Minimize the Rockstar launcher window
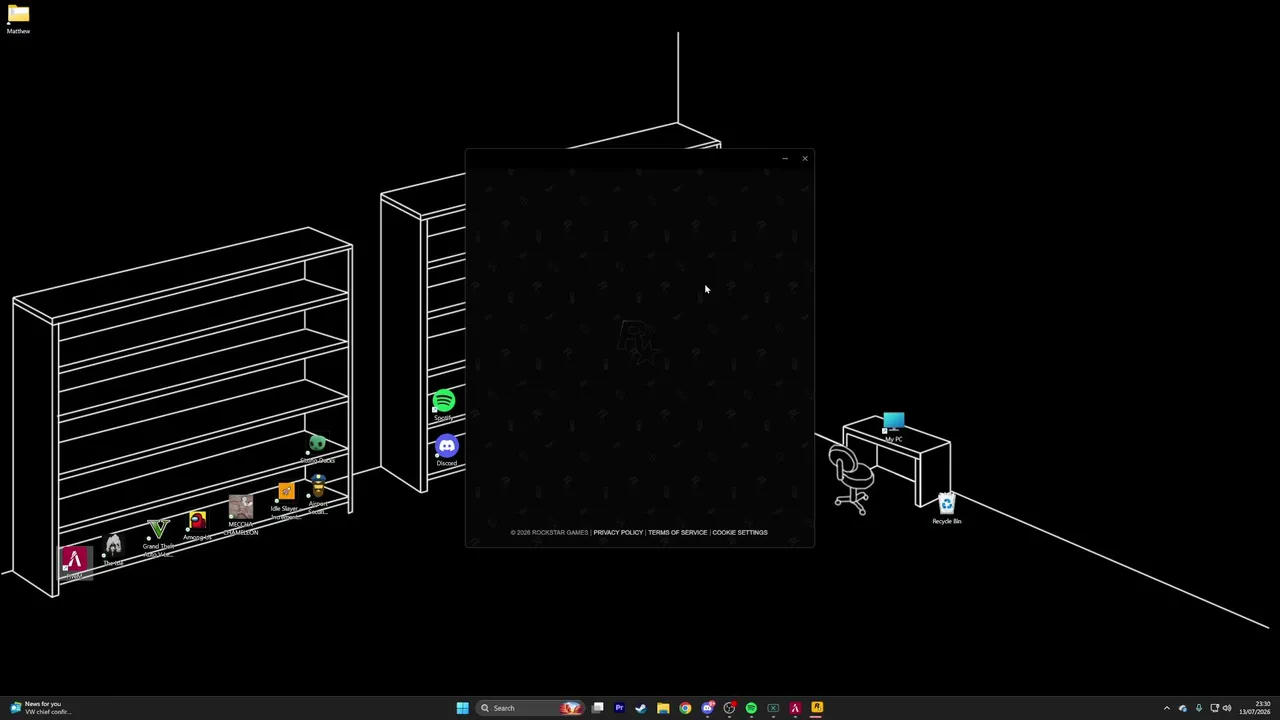 click(x=785, y=158)
